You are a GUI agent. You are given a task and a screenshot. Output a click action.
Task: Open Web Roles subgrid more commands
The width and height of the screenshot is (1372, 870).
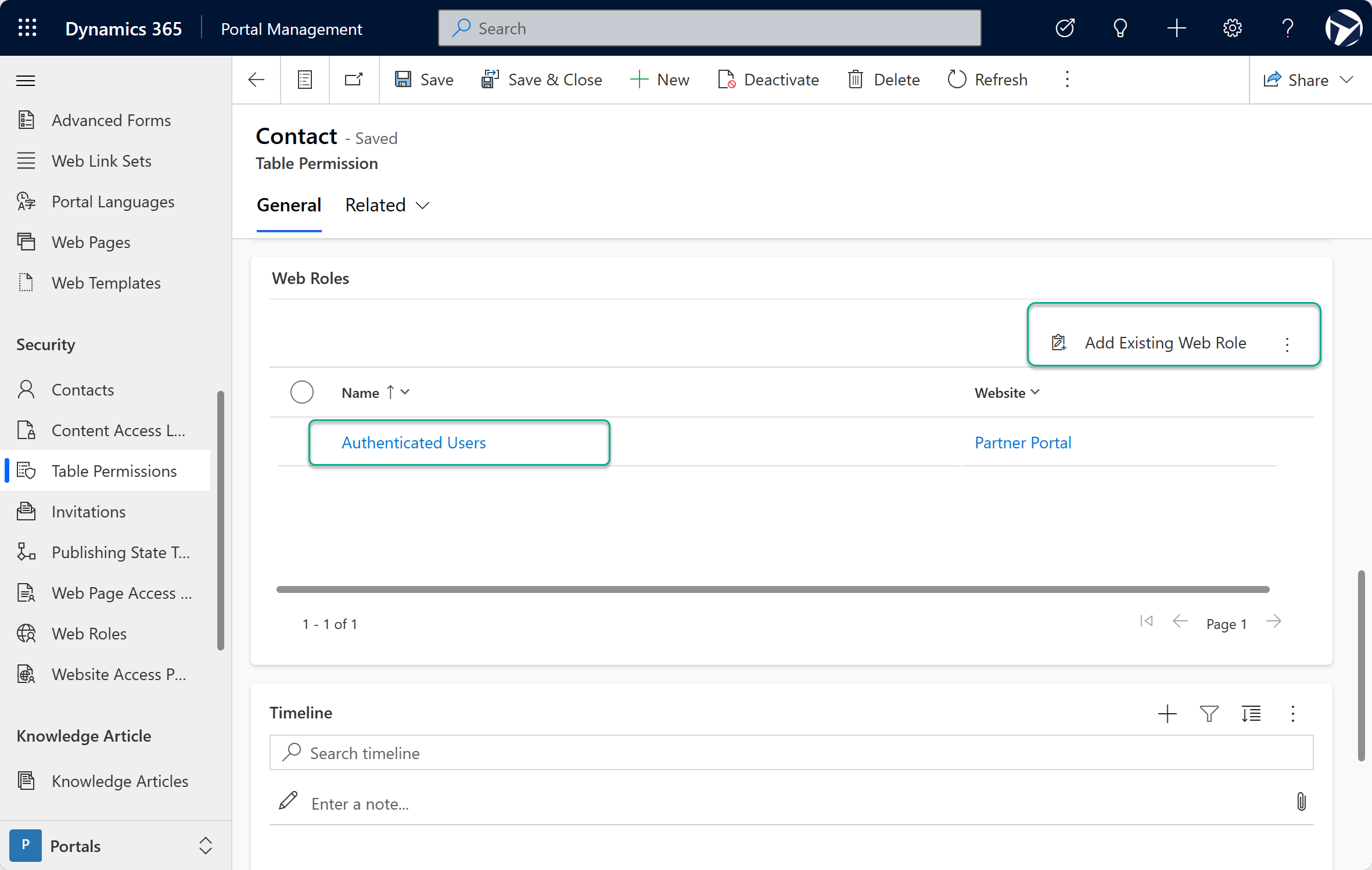coord(1287,344)
